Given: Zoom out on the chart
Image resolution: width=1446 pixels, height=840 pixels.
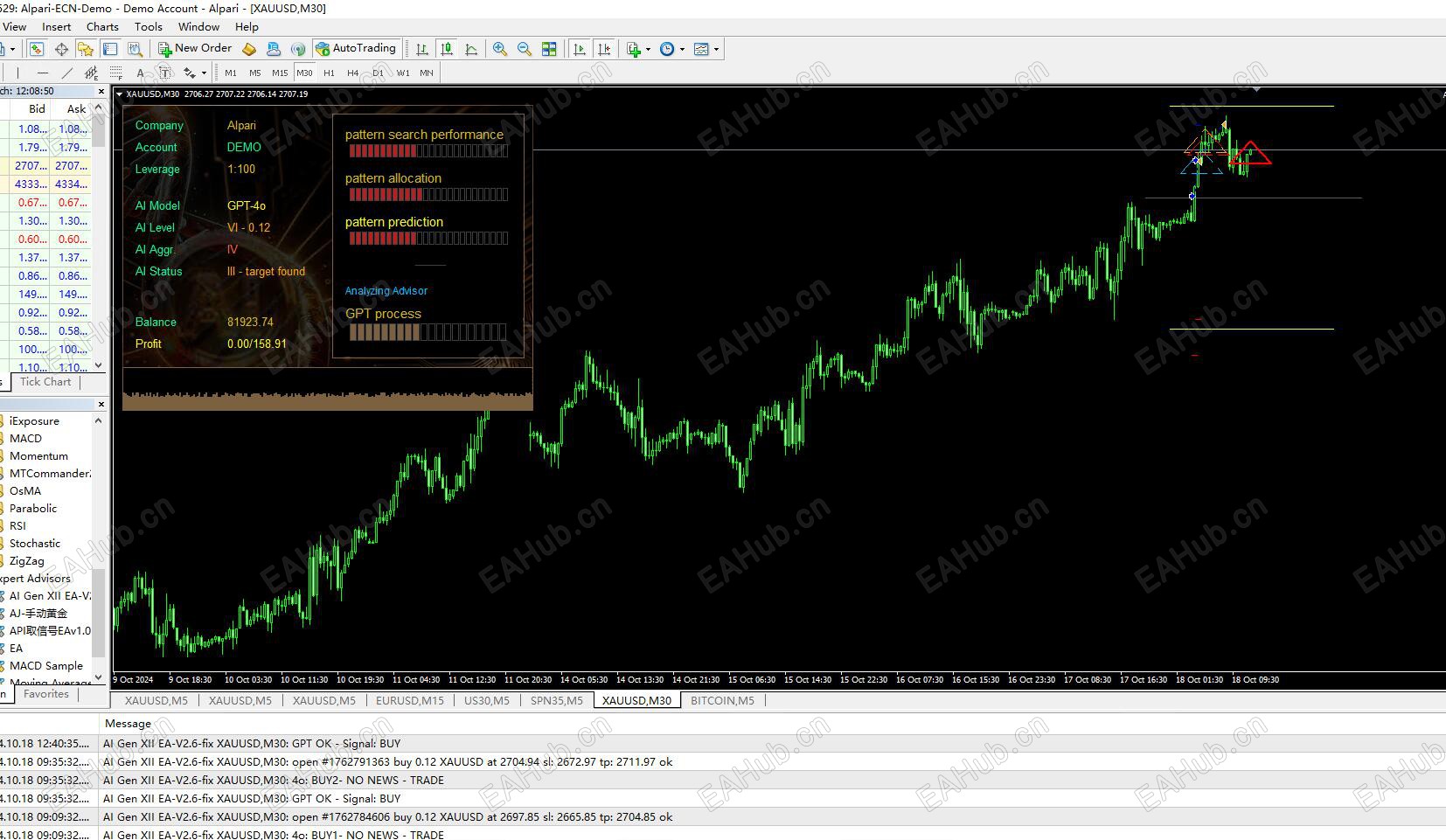Looking at the screenshot, I should (x=525, y=49).
